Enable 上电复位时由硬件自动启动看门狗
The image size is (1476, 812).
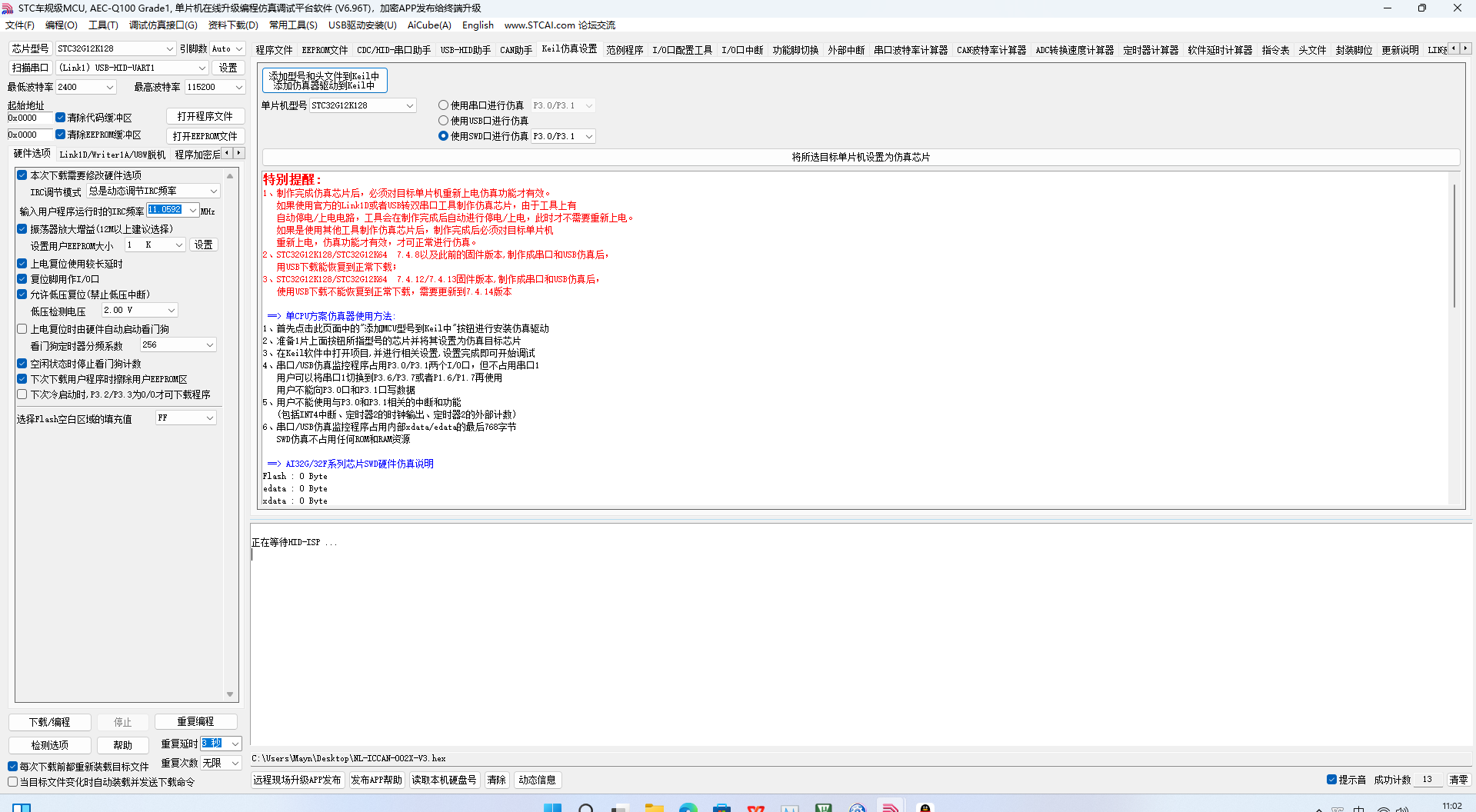point(22,329)
